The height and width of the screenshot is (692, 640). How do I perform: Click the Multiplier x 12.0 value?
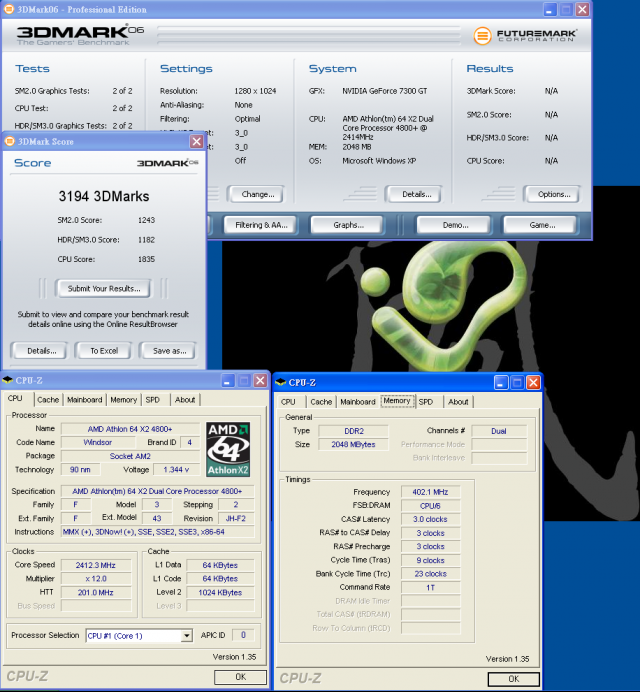tap(95, 579)
